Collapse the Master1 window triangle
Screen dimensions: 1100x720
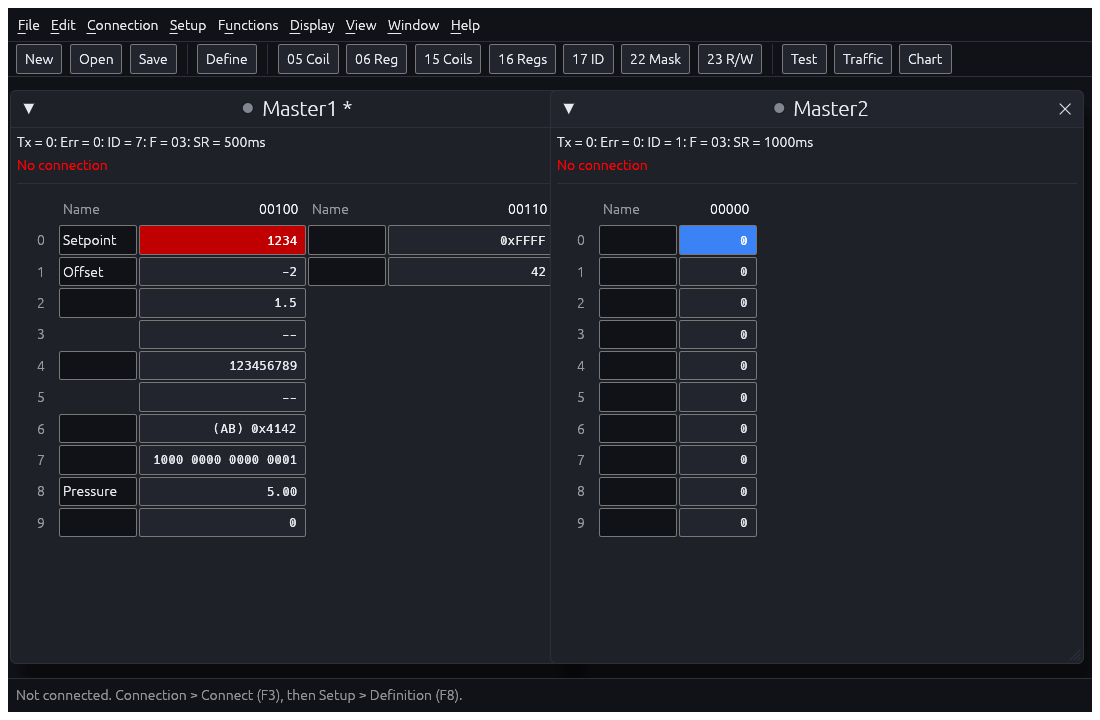pos(29,109)
